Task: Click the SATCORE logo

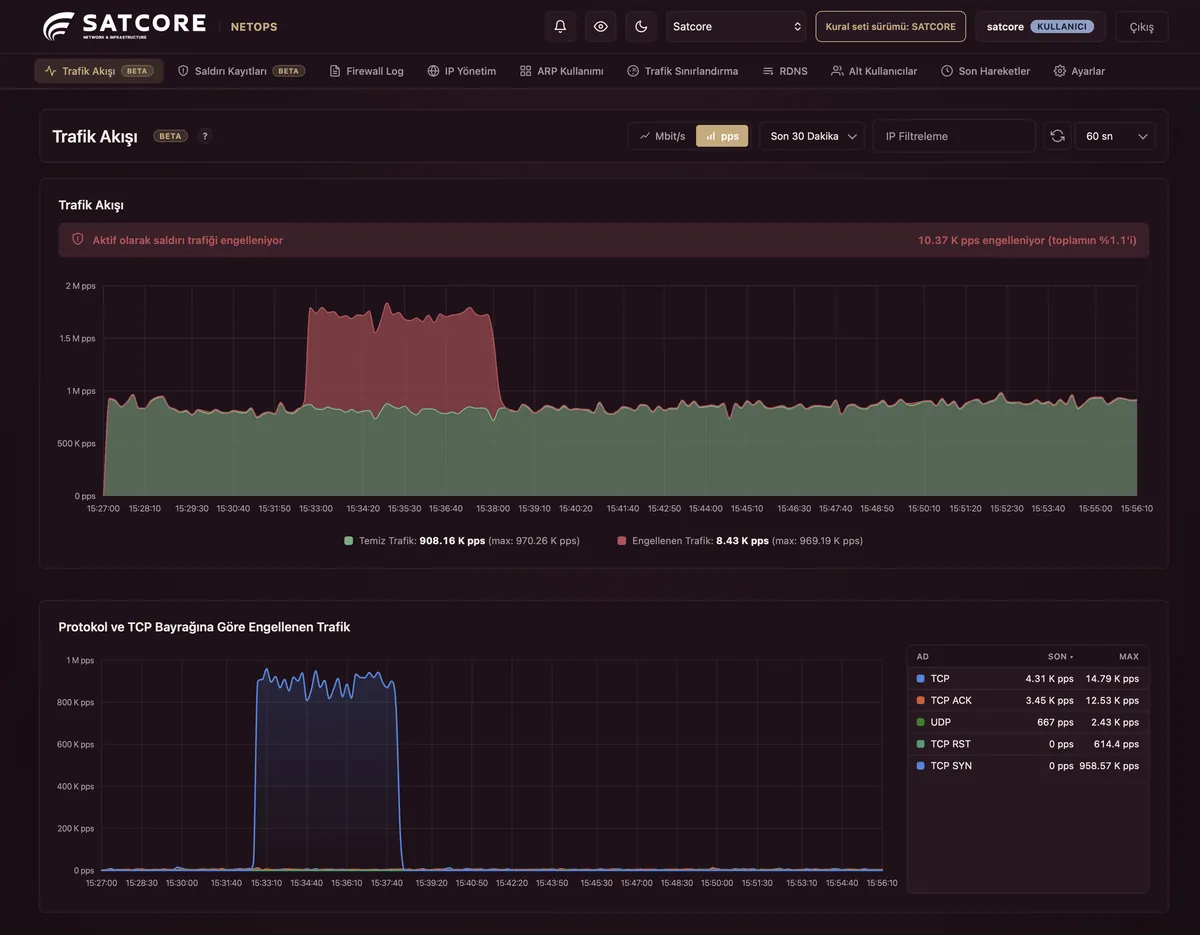Action: tap(124, 26)
